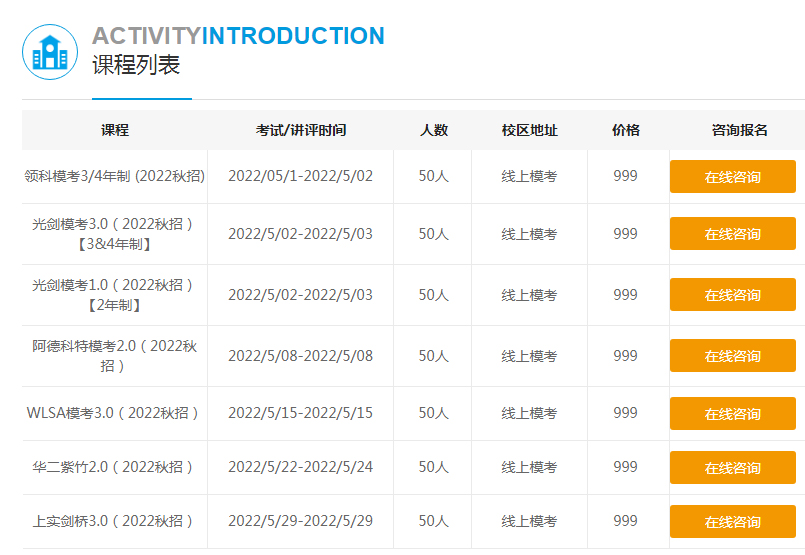Click 在线咨询 for 光剑模考3.0 course
The image size is (805, 555).
coord(732,234)
